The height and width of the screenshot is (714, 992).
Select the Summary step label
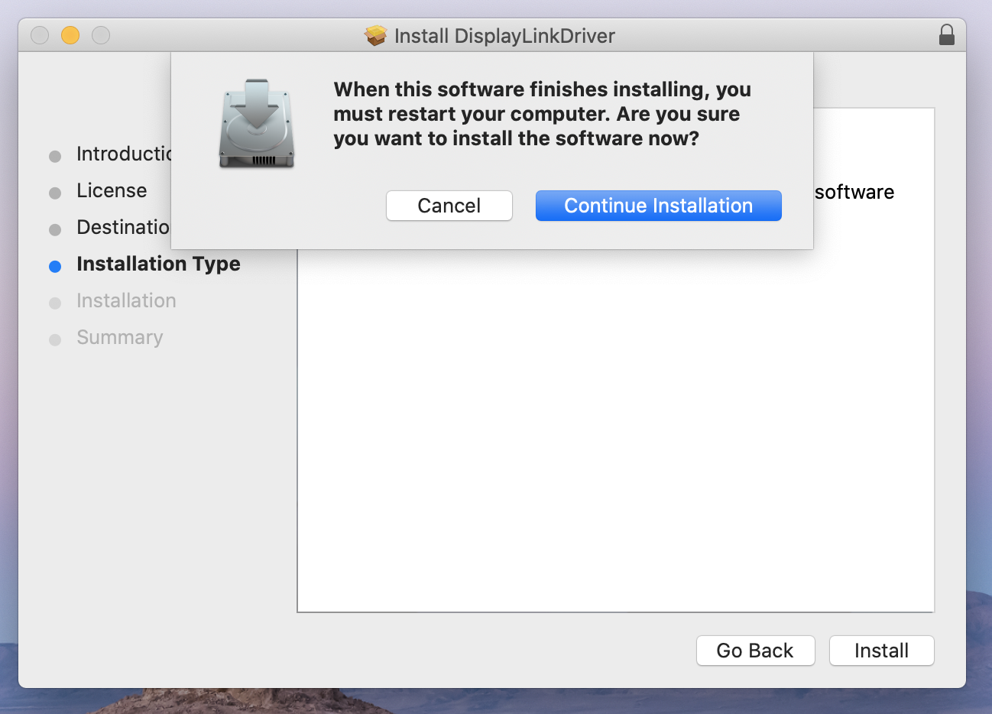point(120,337)
